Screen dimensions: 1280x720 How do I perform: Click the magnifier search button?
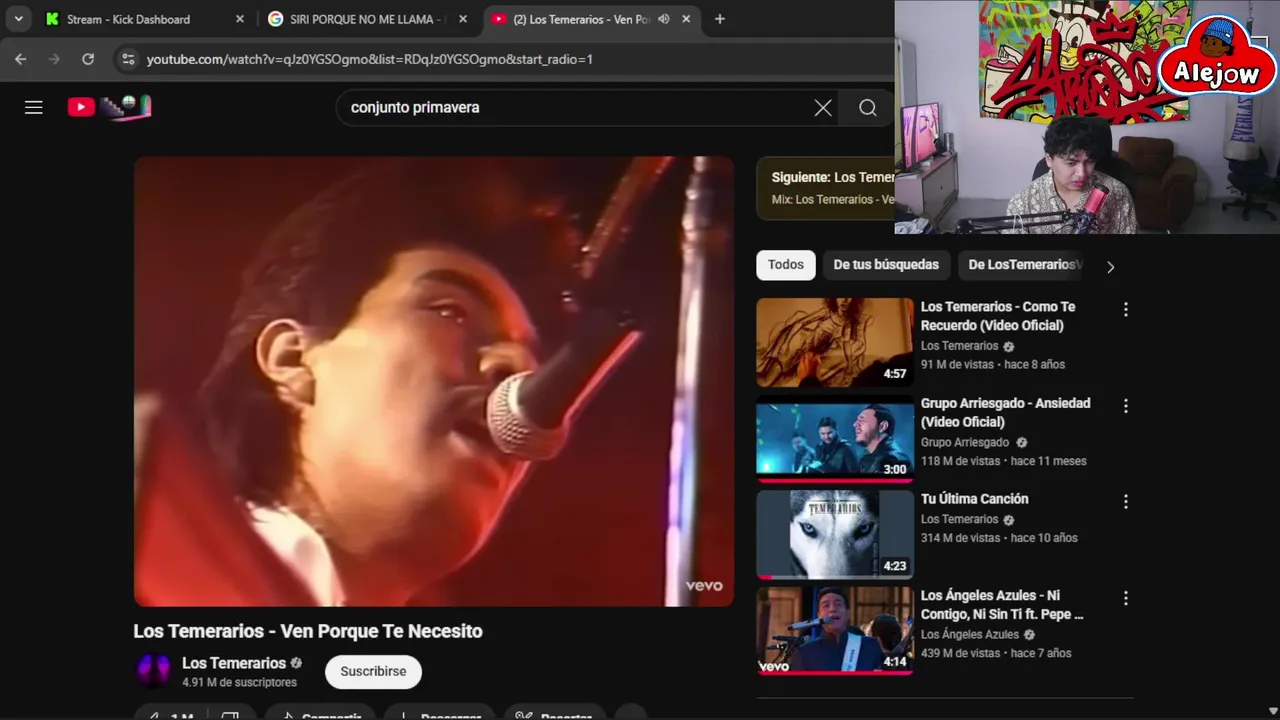coord(868,108)
